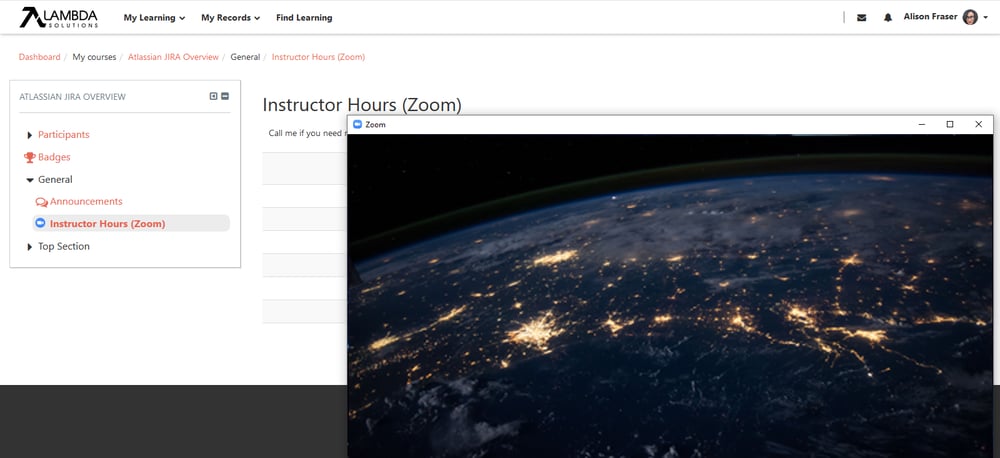Click the Zoom window Earth video area
Screen dimensions: 1000x458
[x=670, y=296]
